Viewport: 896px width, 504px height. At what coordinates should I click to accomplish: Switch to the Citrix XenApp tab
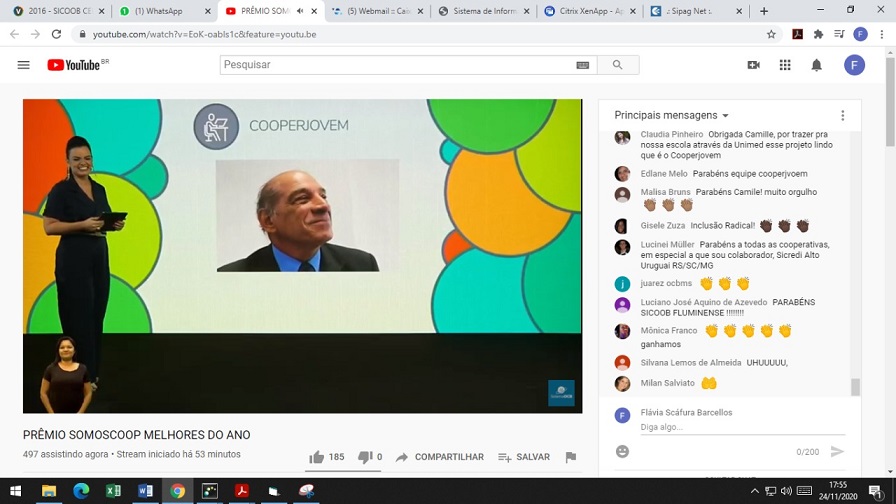pos(586,11)
